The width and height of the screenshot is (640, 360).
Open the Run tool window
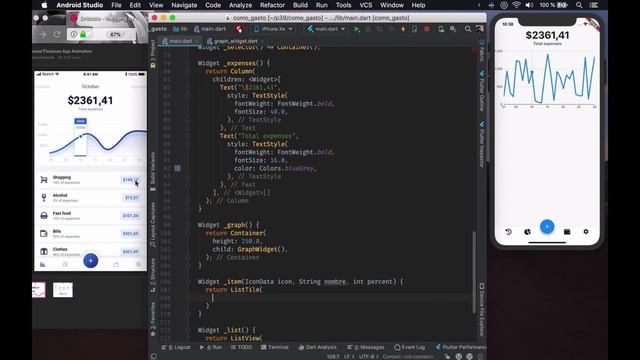coord(211,347)
